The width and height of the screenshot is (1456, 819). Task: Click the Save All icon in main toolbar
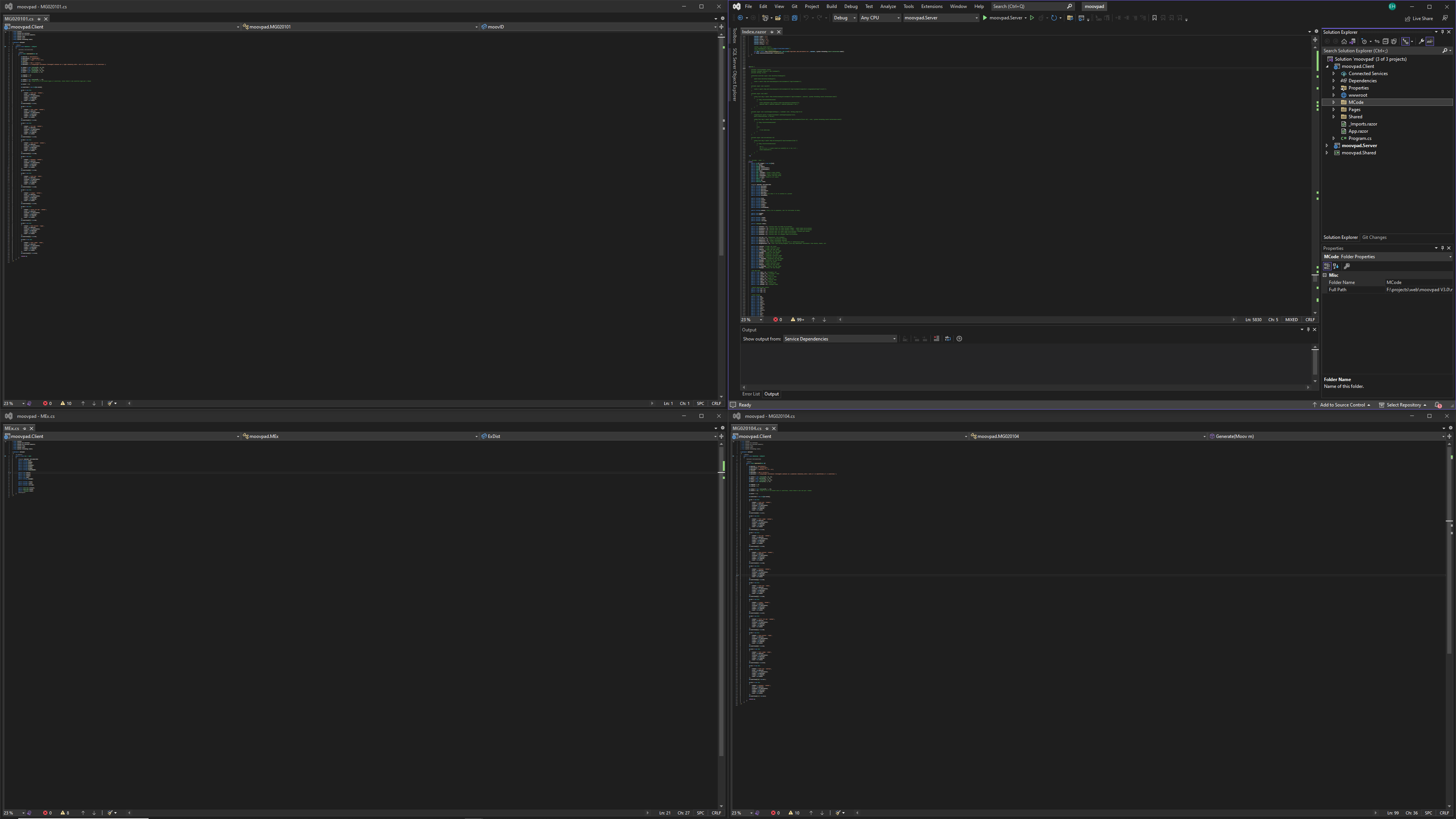[795, 18]
